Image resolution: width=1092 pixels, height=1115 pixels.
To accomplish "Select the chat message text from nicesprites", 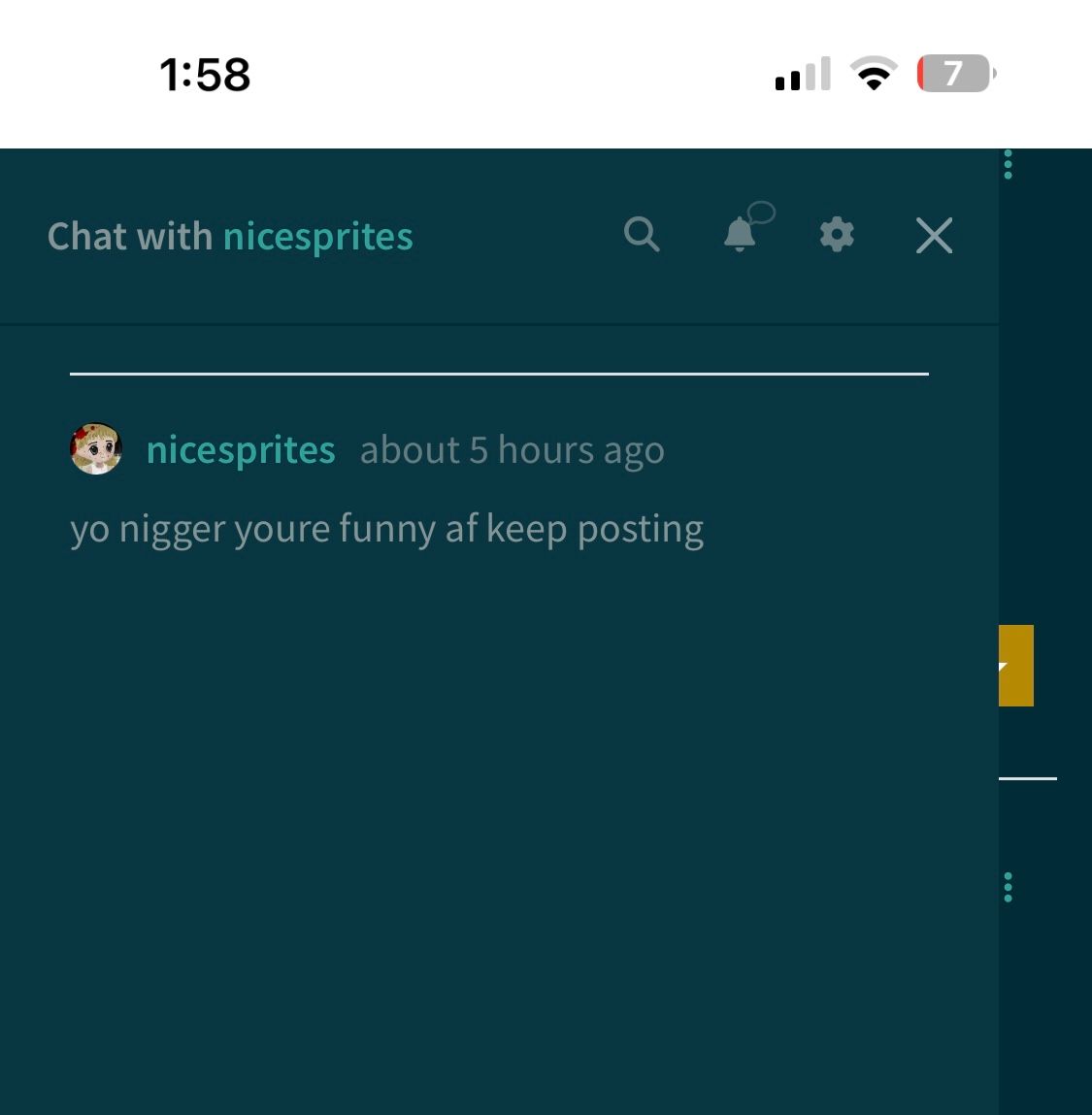I will [387, 530].
